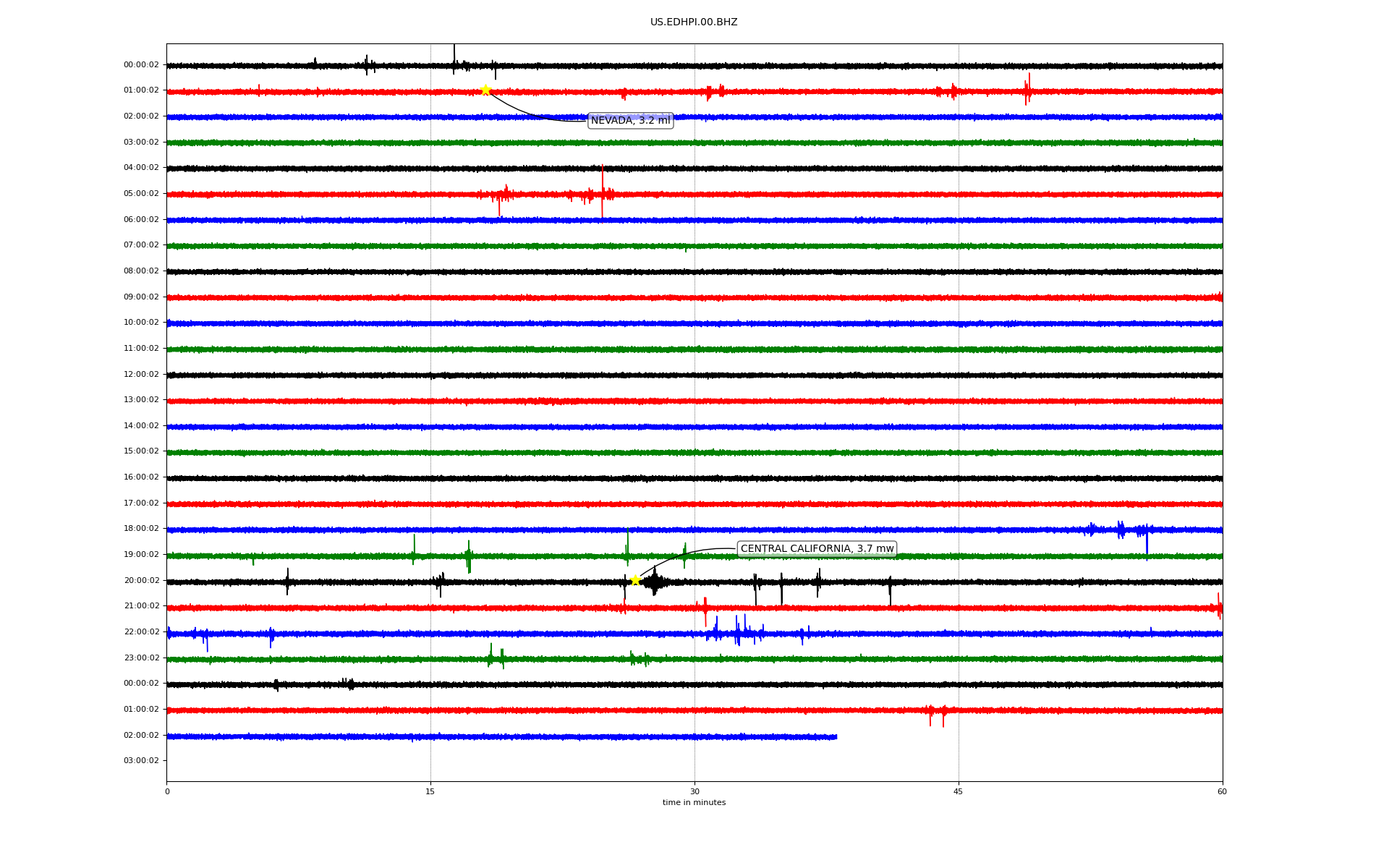1389x868 pixels.
Task: Click the 11:00:02 time label
Action: click(x=141, y=349)
